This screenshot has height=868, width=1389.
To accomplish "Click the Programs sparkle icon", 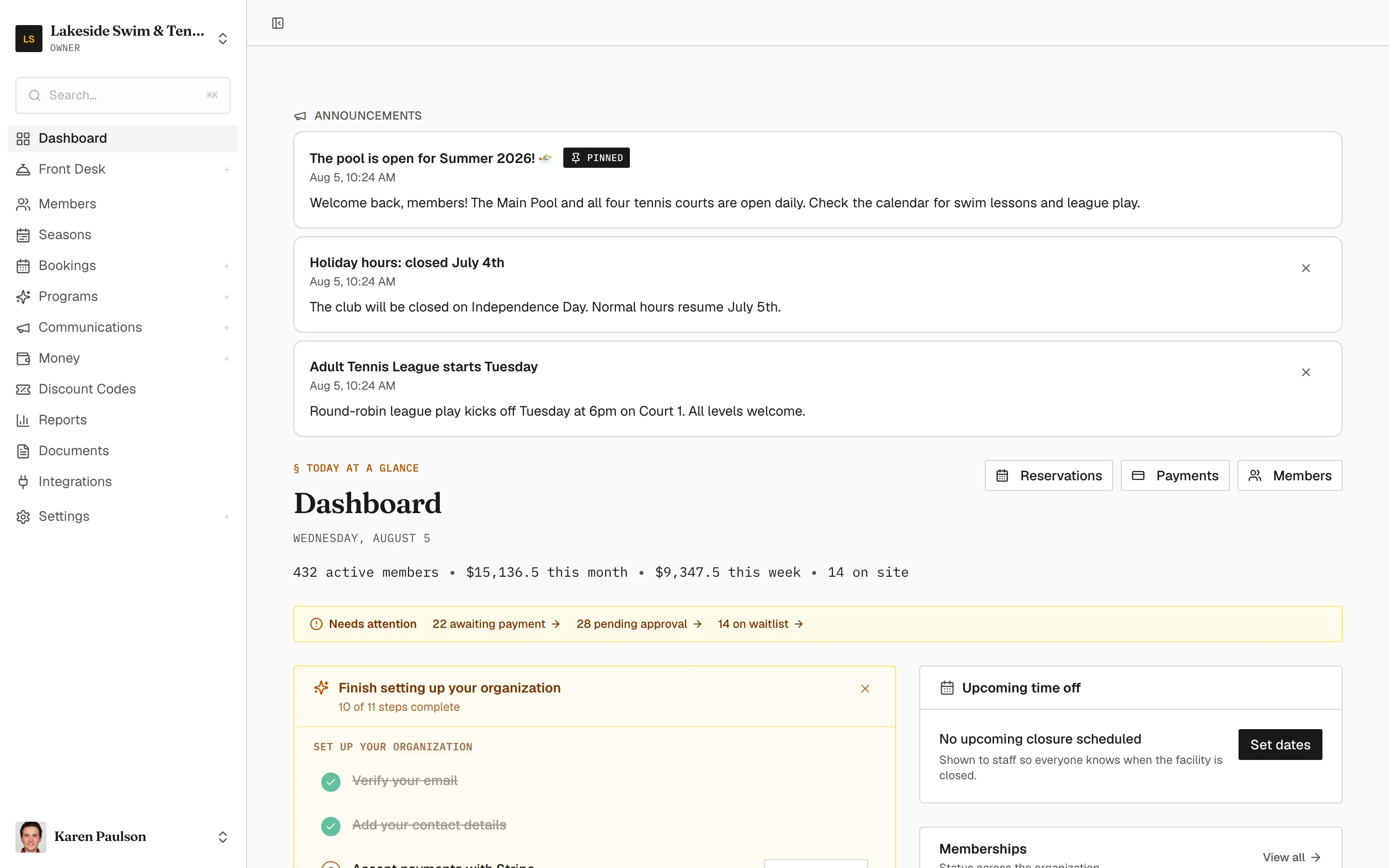I will 23,297.
